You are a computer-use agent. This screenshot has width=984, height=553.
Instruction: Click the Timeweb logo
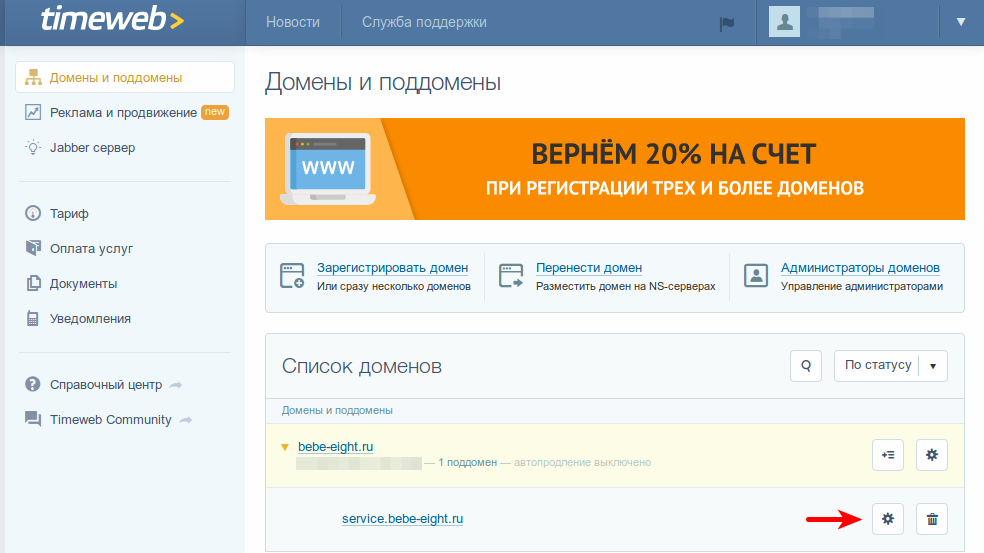[x=112, y=21]
